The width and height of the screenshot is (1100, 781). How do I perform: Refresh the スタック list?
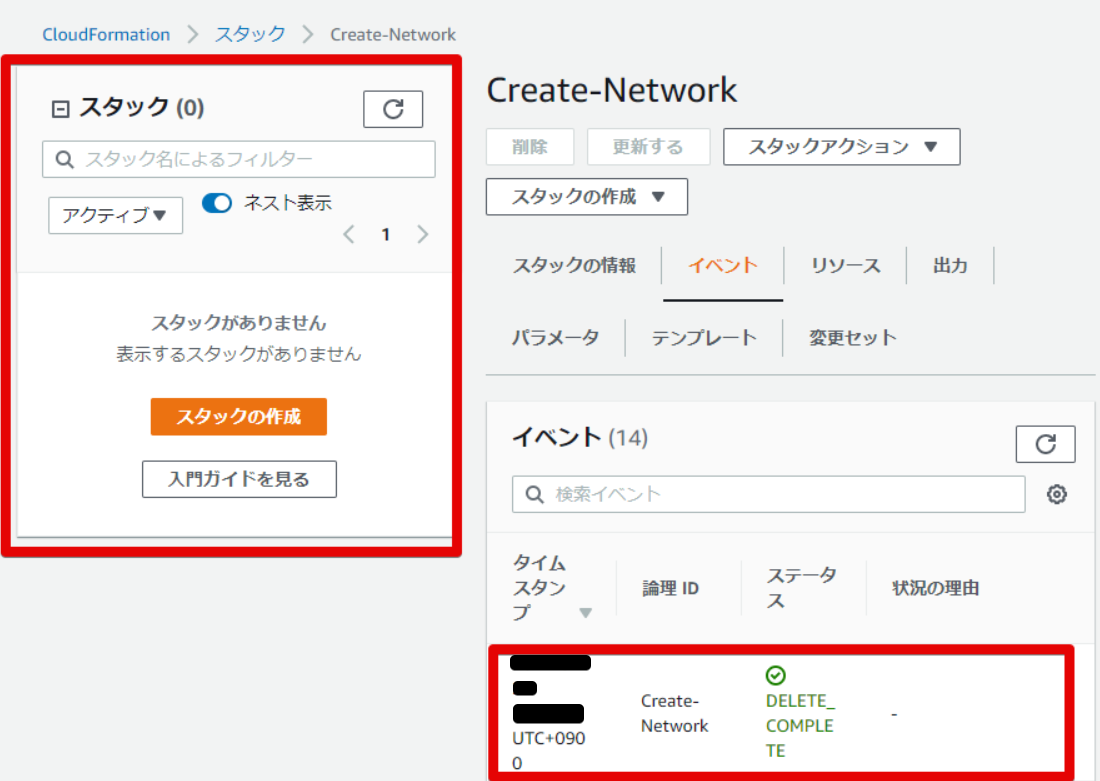pyautogui.click(x=392, y=109)
